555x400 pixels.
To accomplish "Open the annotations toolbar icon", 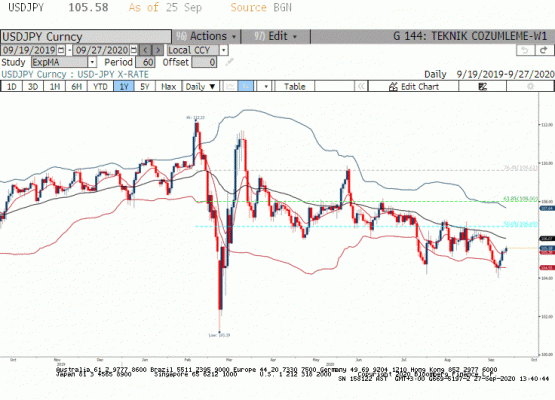I will (482, 86).
